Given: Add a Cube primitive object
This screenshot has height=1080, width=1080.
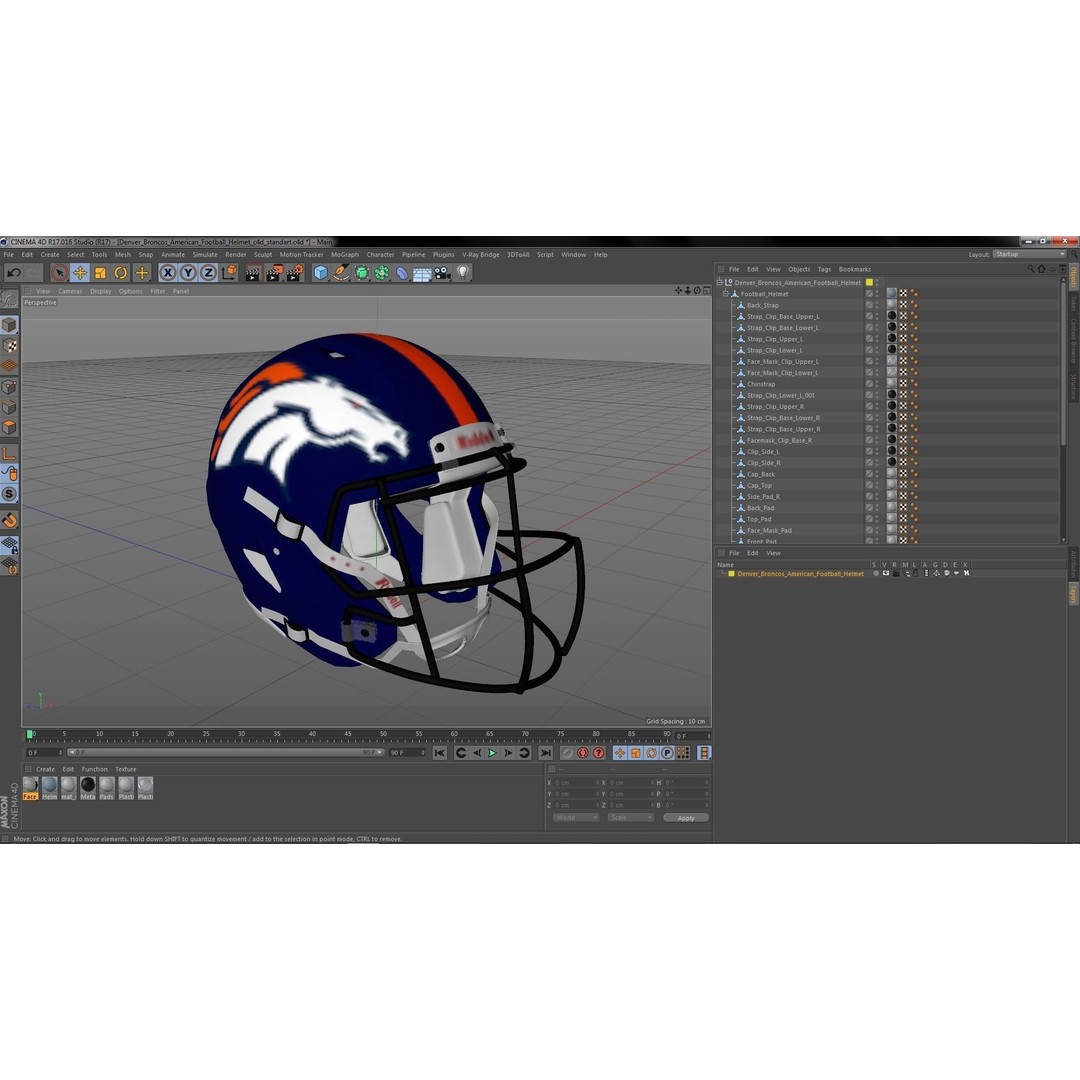Looking at the screenshot, I should pos(320,273).
